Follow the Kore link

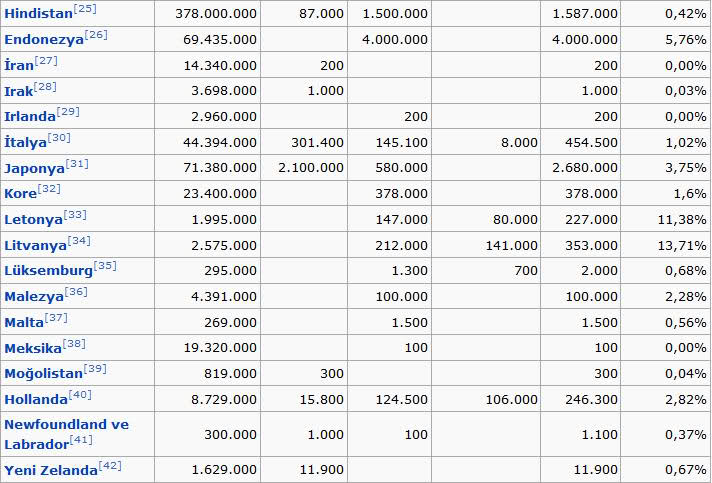coord(20,194)
